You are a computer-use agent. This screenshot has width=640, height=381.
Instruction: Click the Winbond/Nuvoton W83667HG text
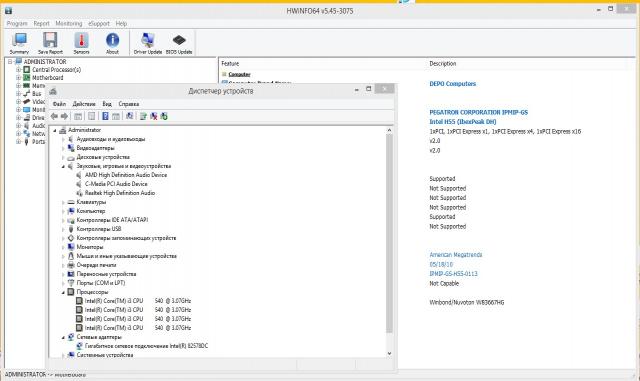[x=467, y=303]
